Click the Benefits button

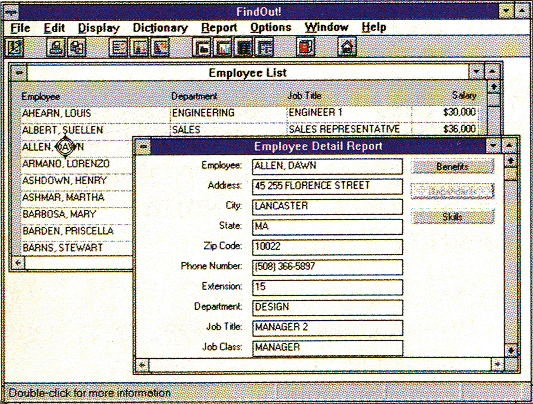tap(452, 166)
